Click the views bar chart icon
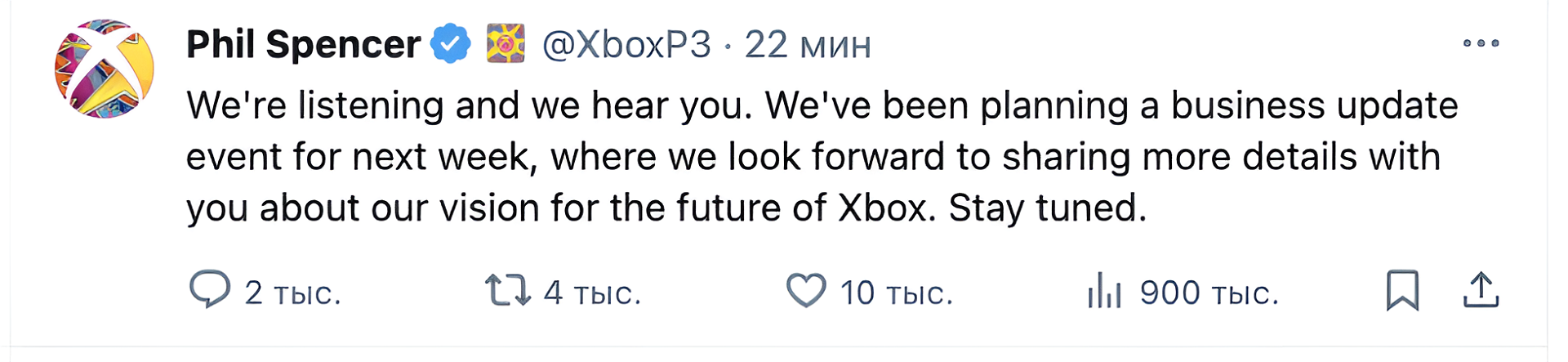 click(1104, 291)
